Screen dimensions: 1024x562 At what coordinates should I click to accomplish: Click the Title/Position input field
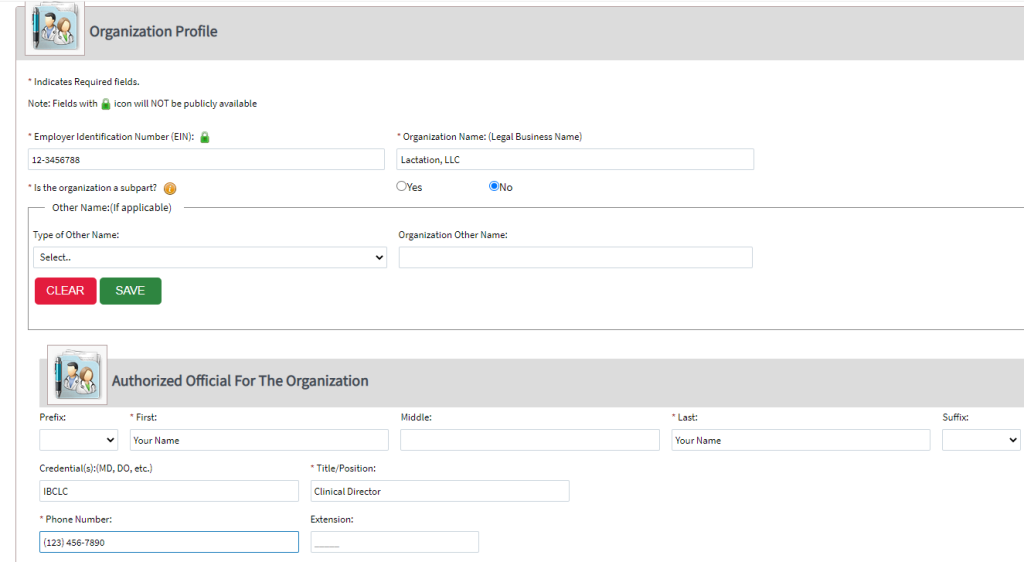pyautogui.click(x=440, y=491)
